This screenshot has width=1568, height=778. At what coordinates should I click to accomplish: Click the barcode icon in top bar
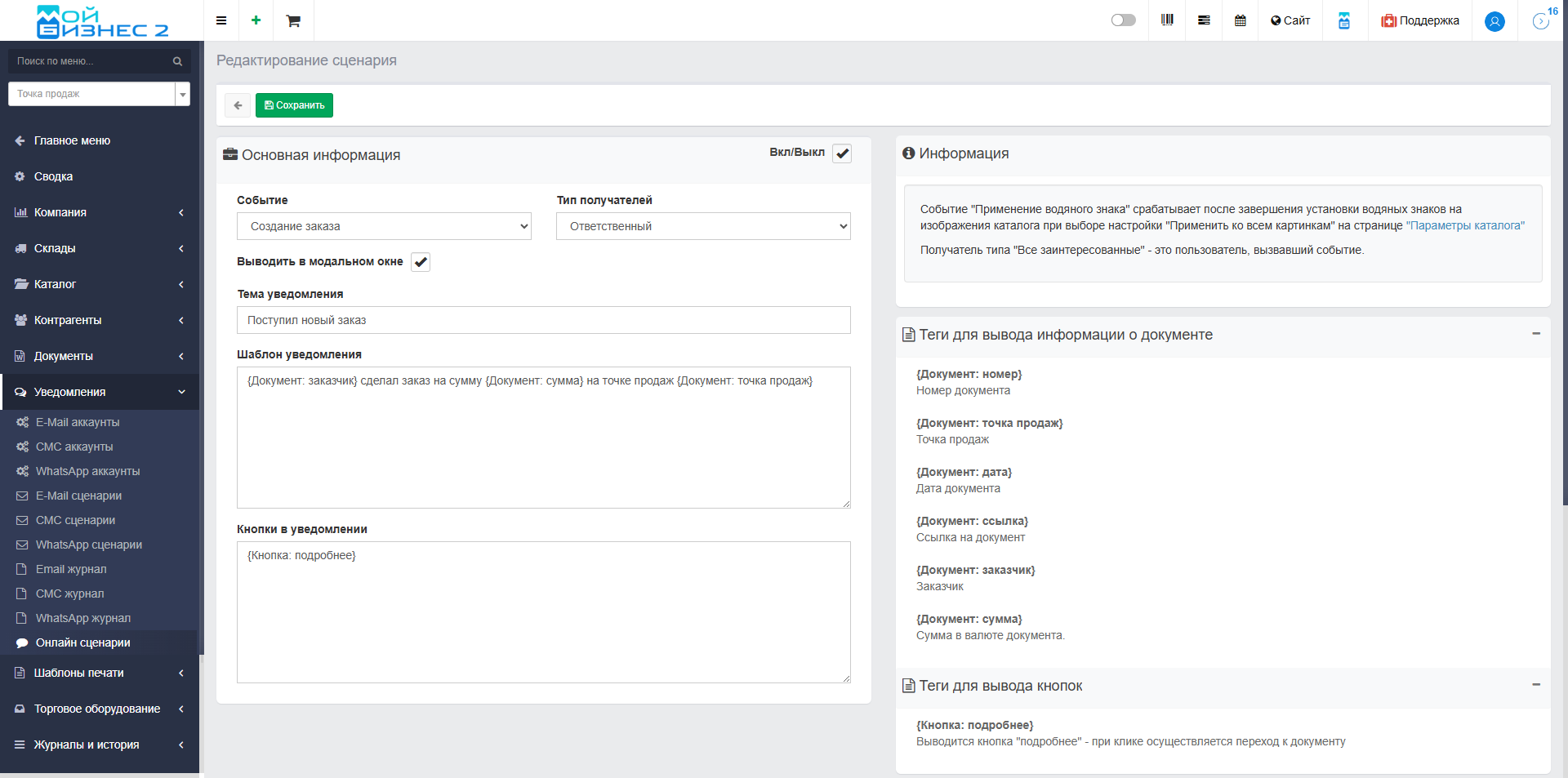[x=1167, y=20]
